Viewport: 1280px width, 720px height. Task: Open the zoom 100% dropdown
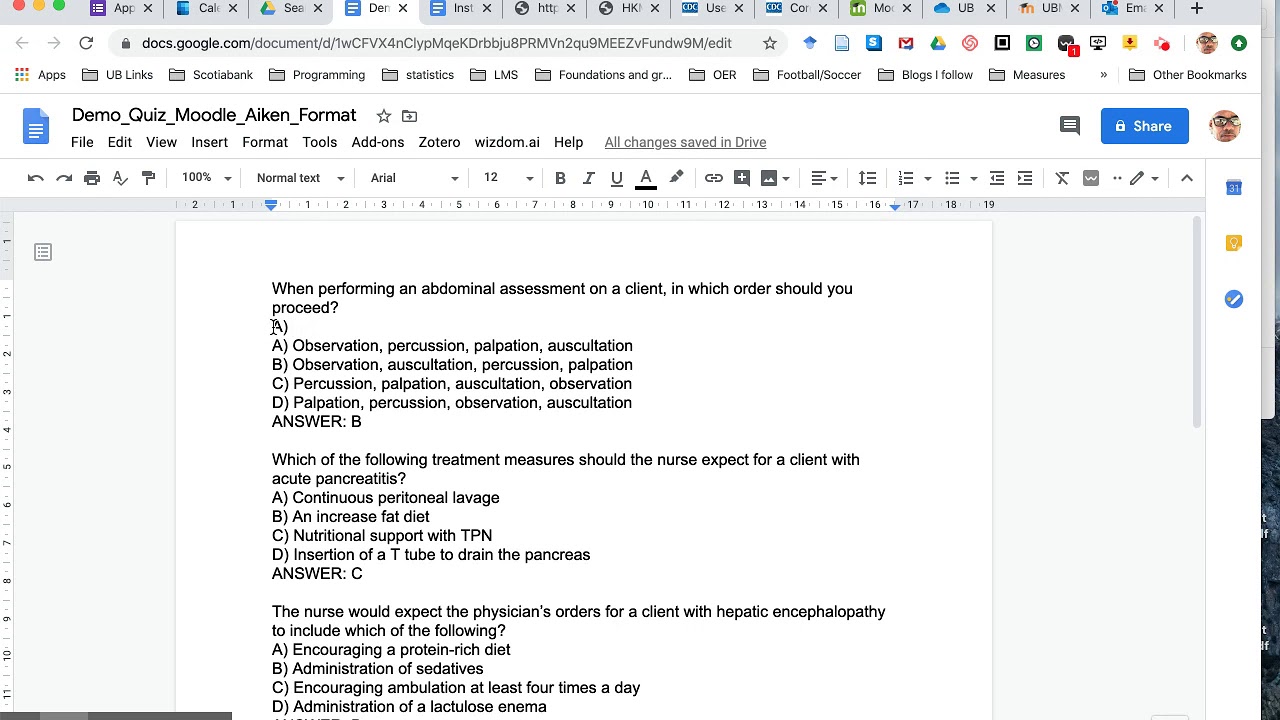[x=206, y=178]
